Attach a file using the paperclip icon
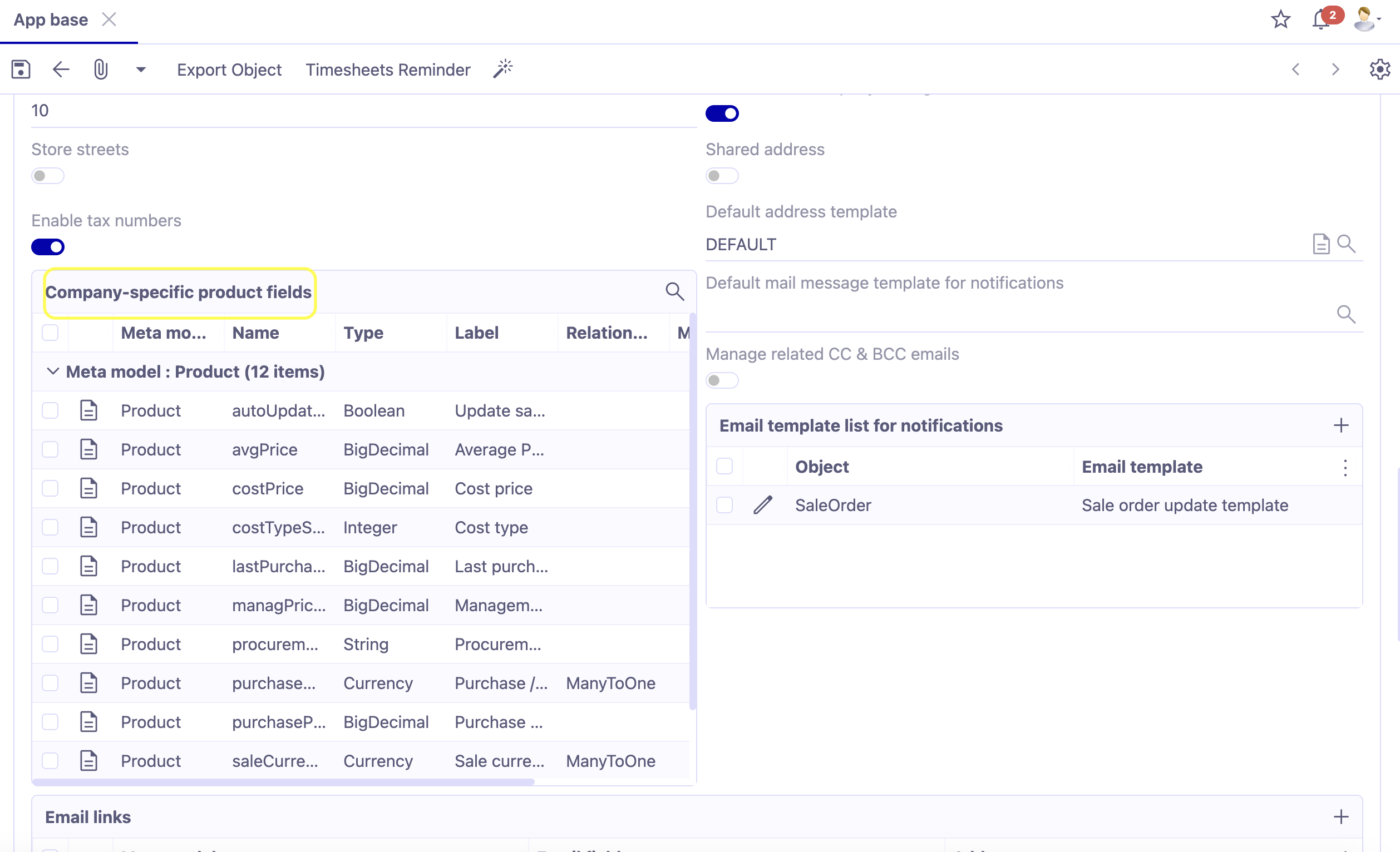 [x=101, y=70]
